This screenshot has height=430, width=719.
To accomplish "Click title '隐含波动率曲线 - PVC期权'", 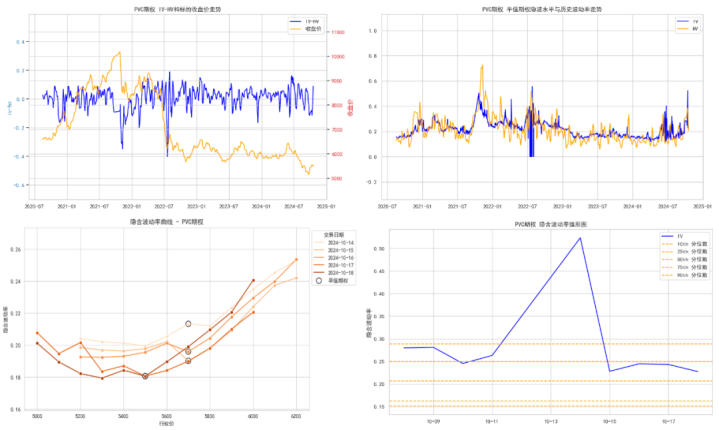I will tap(166, 222).
